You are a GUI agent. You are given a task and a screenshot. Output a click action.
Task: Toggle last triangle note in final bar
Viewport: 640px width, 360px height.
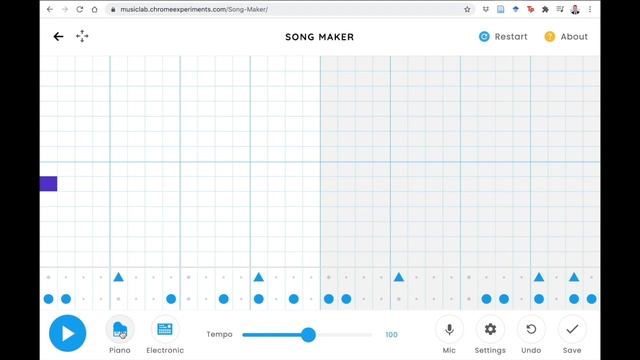(x=574, y=277)
